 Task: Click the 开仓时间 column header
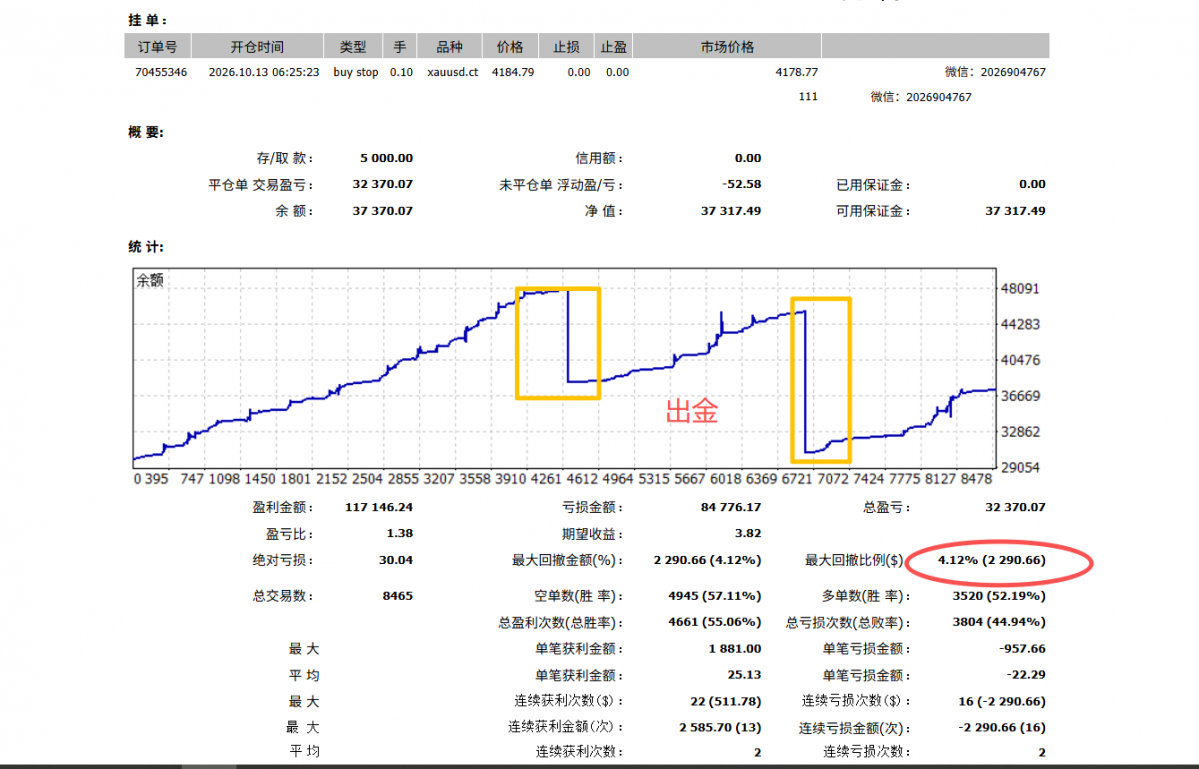click(x=257, y=47)
